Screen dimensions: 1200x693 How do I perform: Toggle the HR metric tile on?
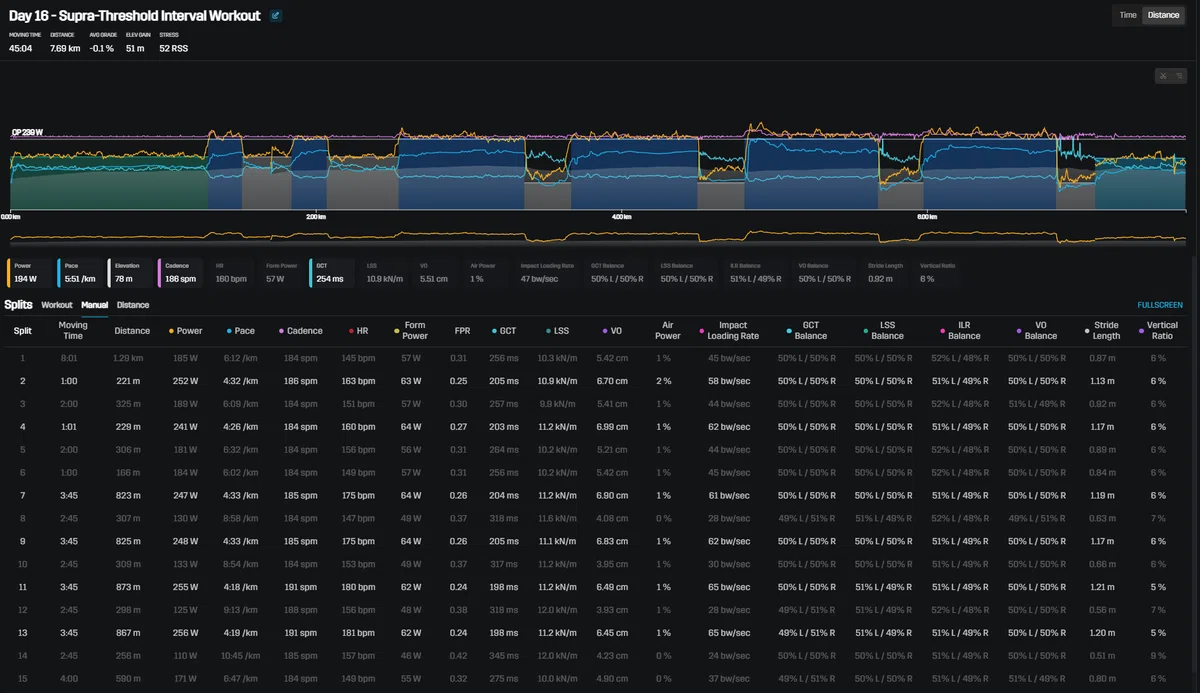click(x=232, y=273)
